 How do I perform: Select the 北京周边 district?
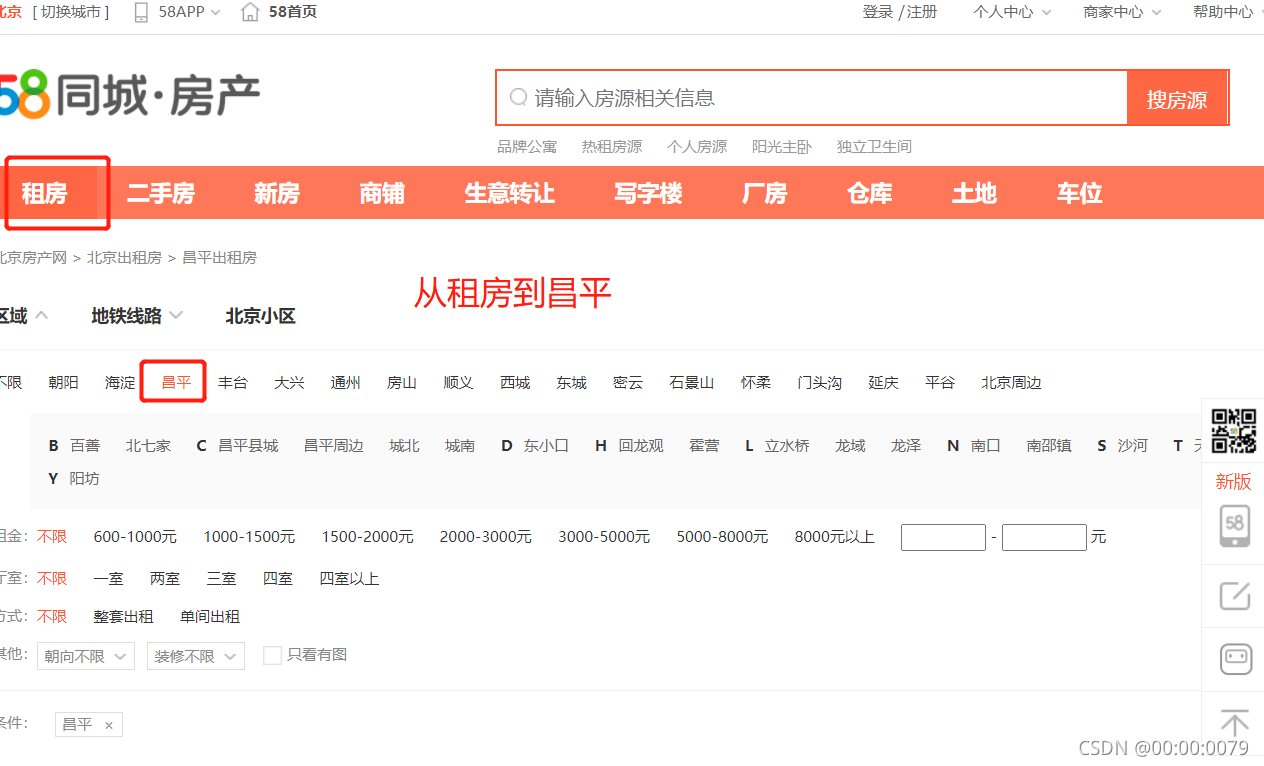(x=1011, y=383)
